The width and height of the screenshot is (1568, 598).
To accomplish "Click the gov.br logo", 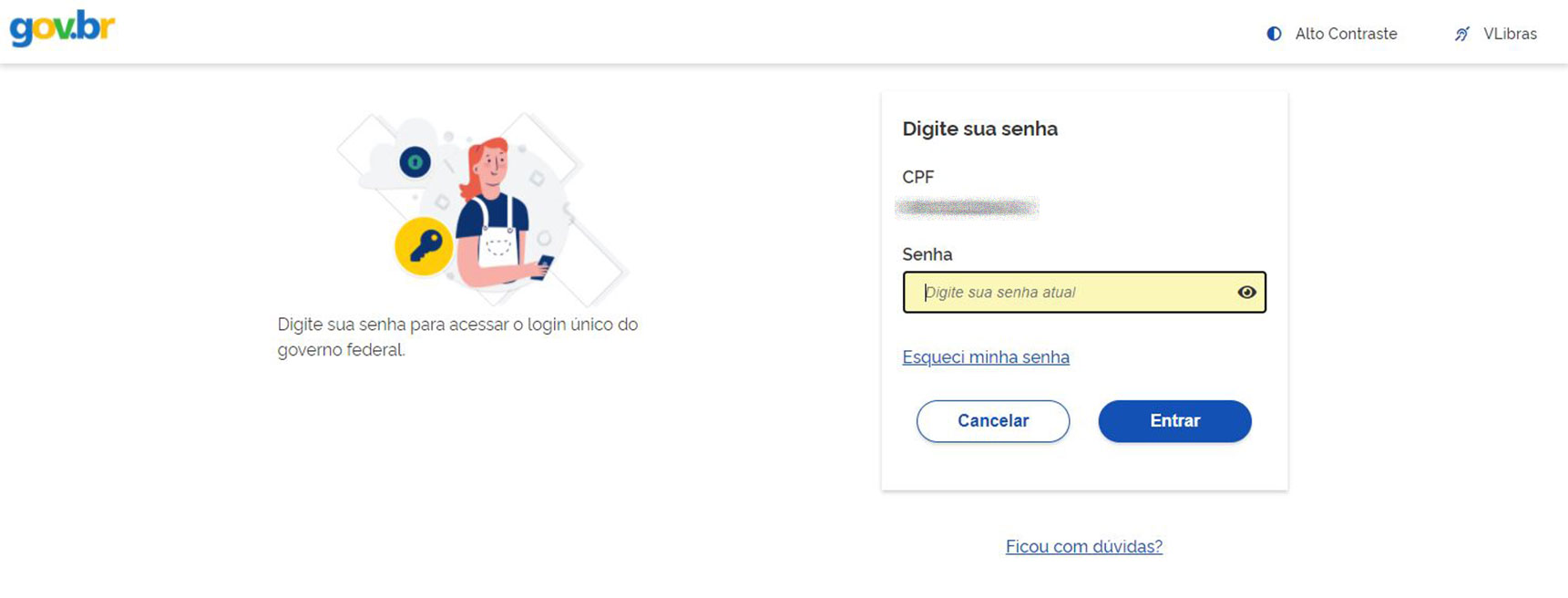I will pos(62,28).
